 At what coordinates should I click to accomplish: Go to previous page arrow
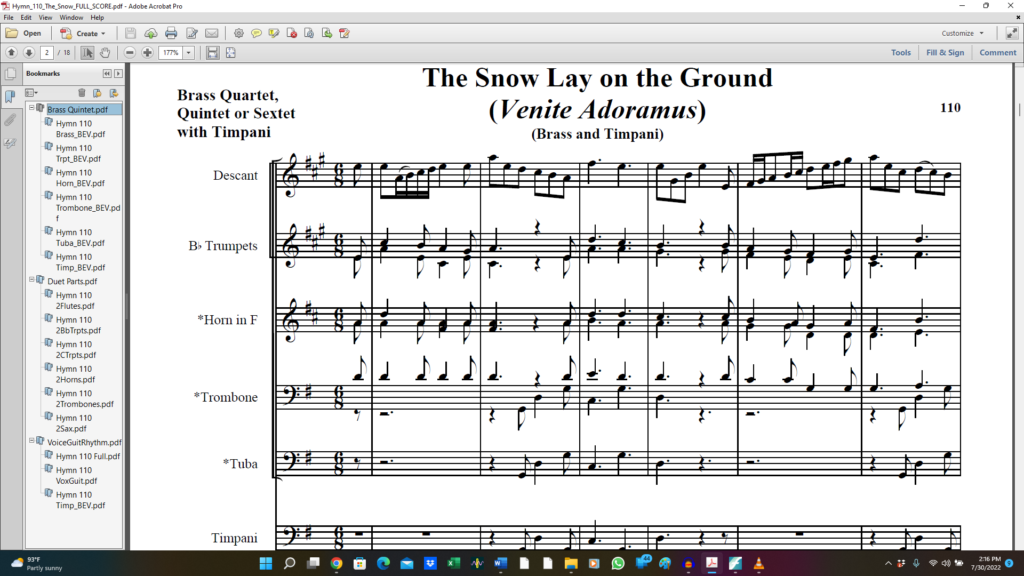11,53
